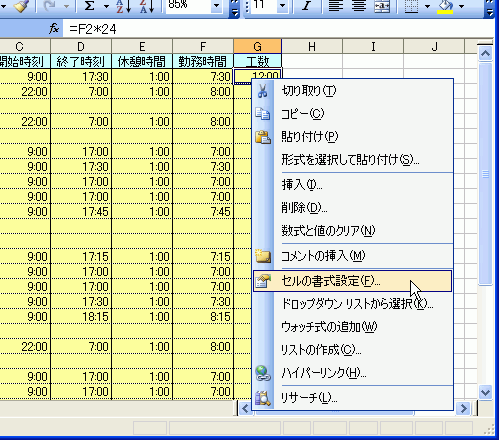
Task: Click the Fill Color paint bucket
Action: (x=445, y=6)
